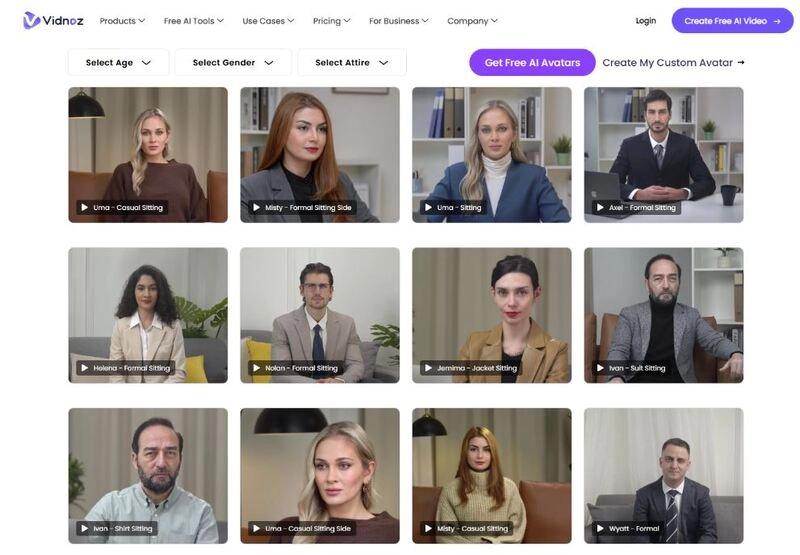Select the Misty - Formal Sitting Side thumbnail
Viewport: 800px width, 555px height.
click(320, 155)
